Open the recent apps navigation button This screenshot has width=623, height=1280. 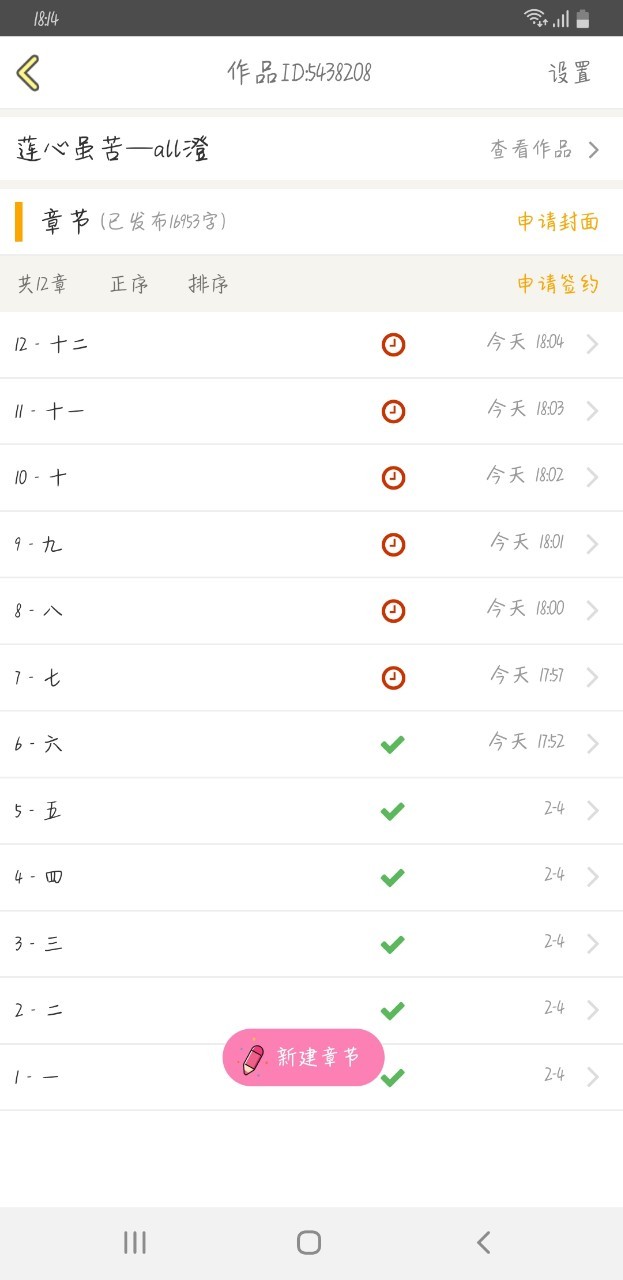point(135,1242)
